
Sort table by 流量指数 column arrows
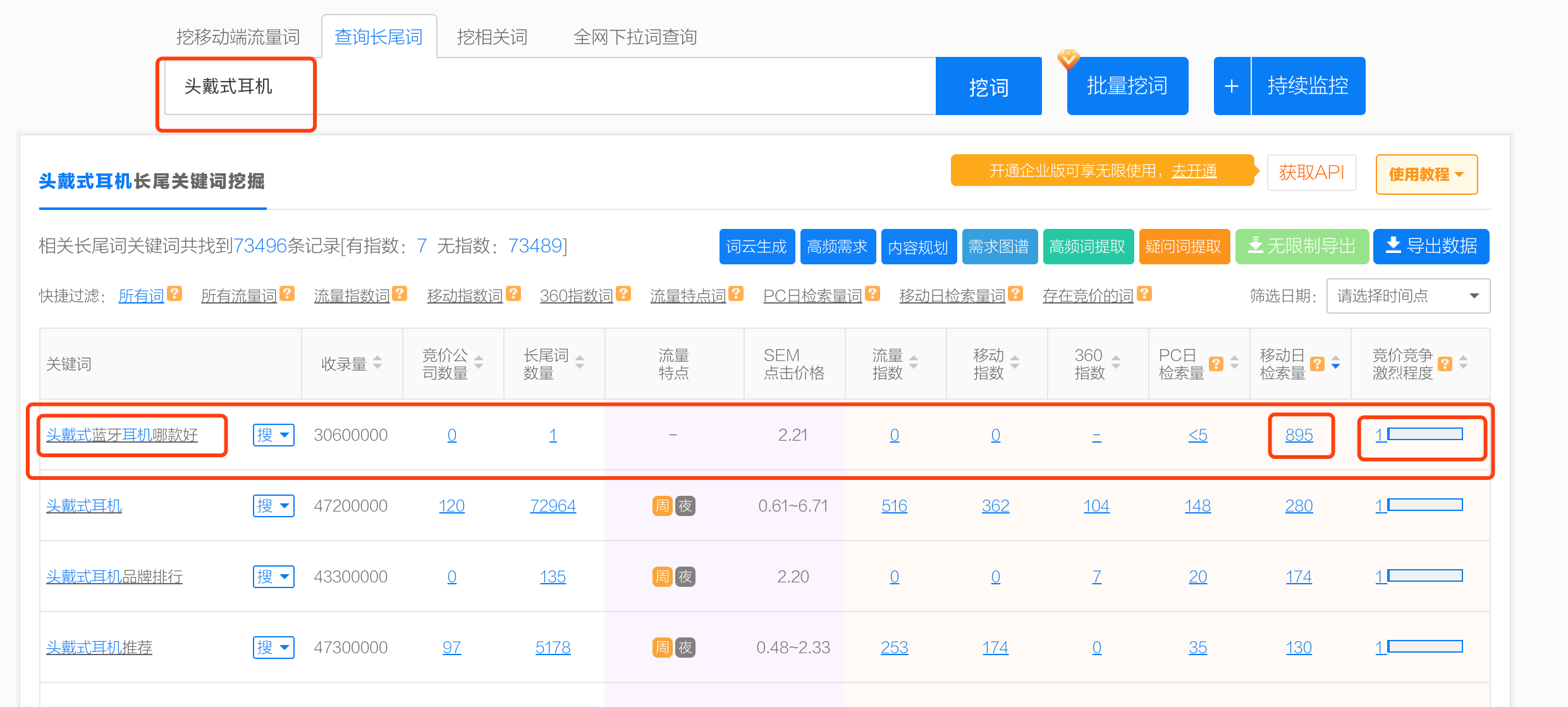(914, 362)
